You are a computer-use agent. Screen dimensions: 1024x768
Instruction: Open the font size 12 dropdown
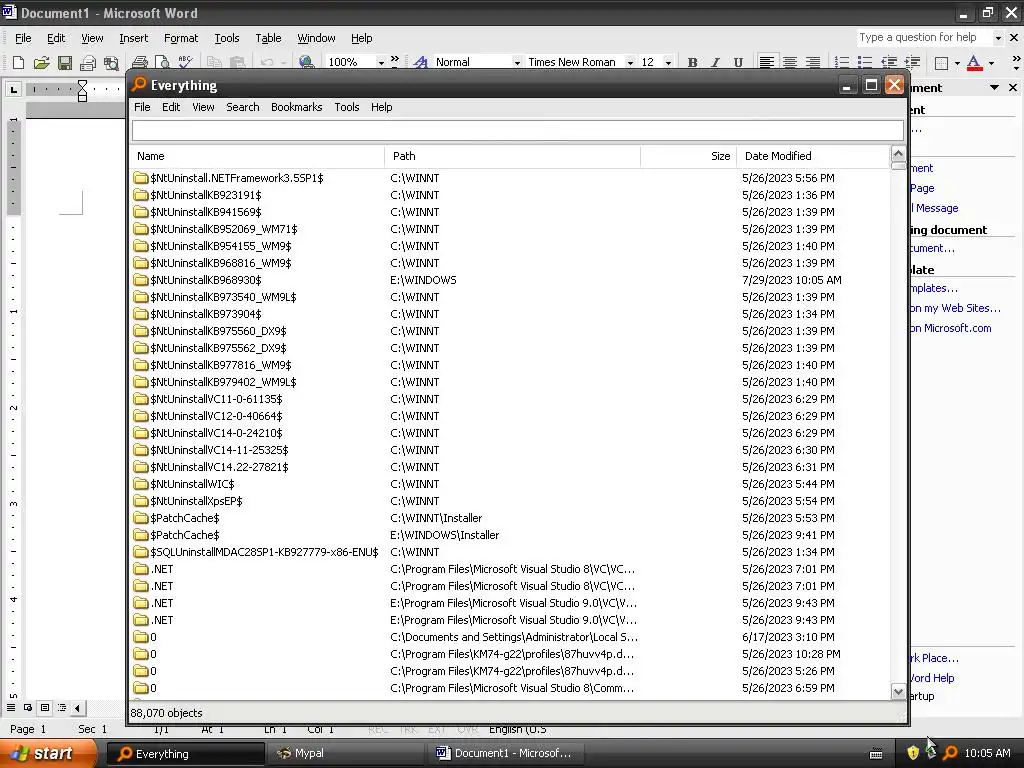668,62
